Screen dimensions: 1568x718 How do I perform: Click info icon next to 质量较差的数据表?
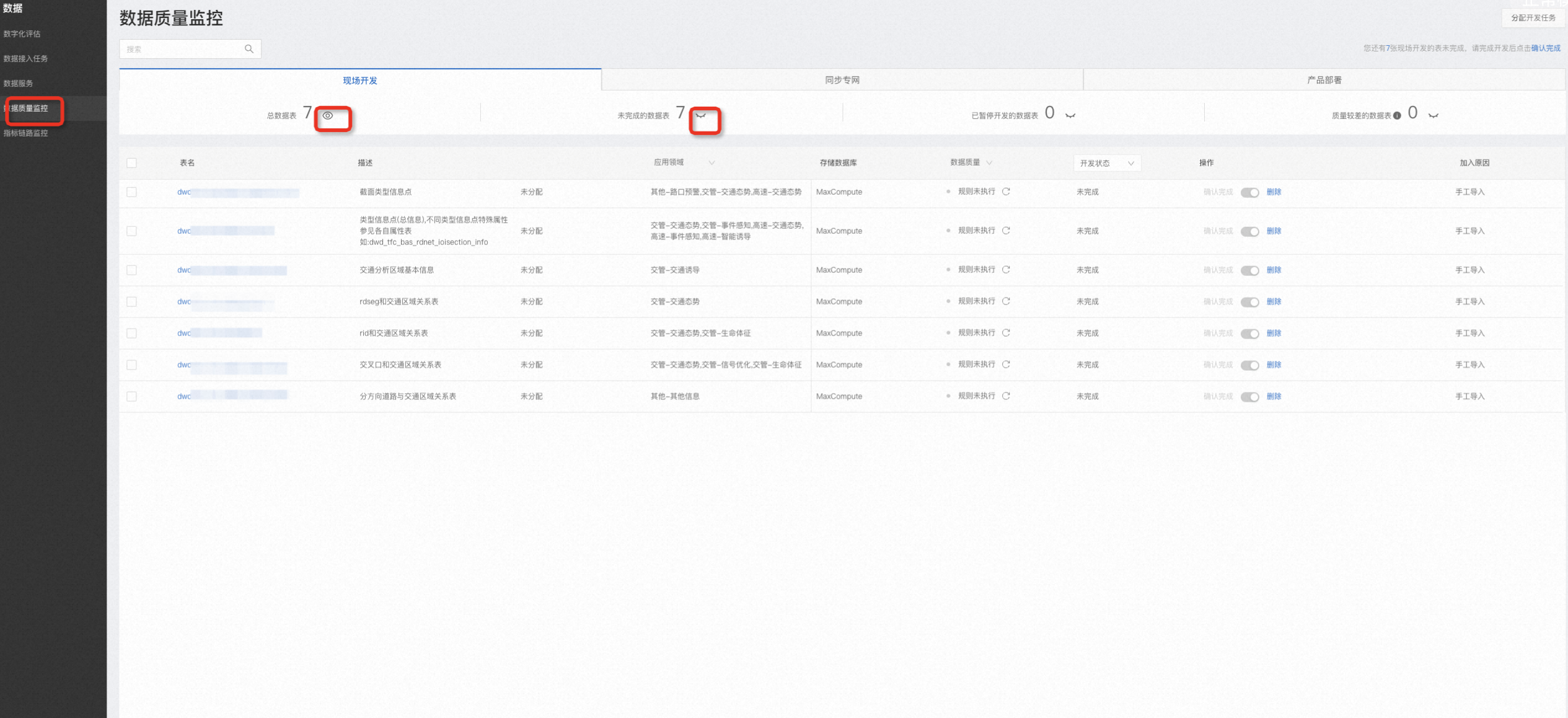coord(1397,116)
